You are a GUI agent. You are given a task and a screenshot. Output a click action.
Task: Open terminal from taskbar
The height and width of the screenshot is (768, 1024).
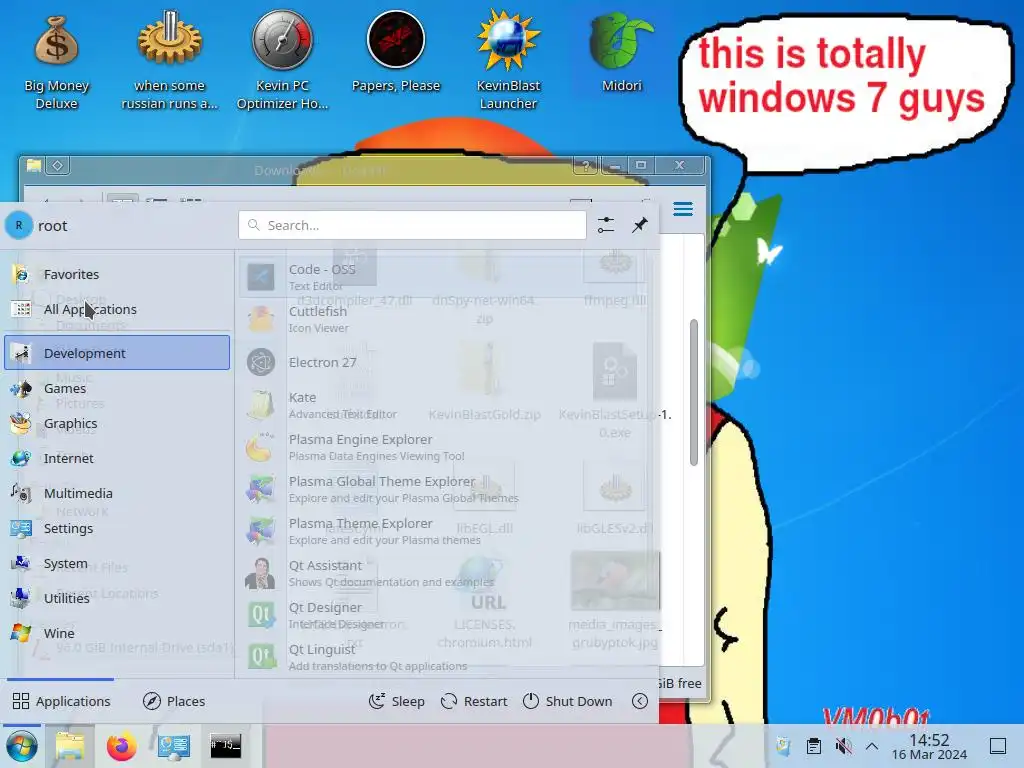click(x=225, y=746)
